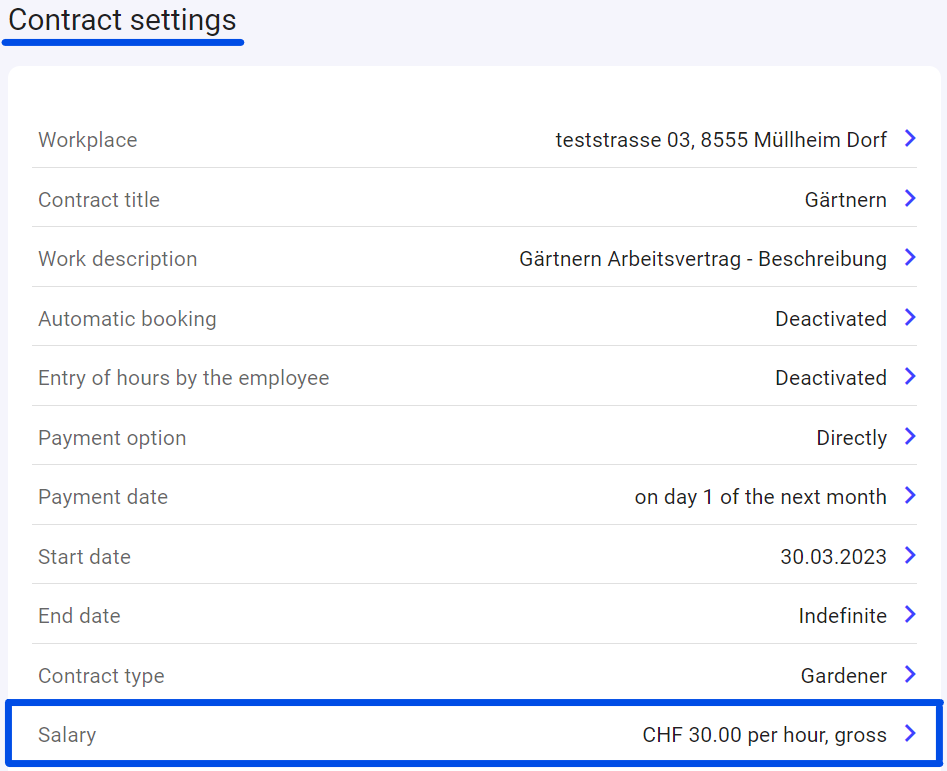Click Deactivated value for employee hours entry
This screenshot has height=771, width=947.
(831, 377)
